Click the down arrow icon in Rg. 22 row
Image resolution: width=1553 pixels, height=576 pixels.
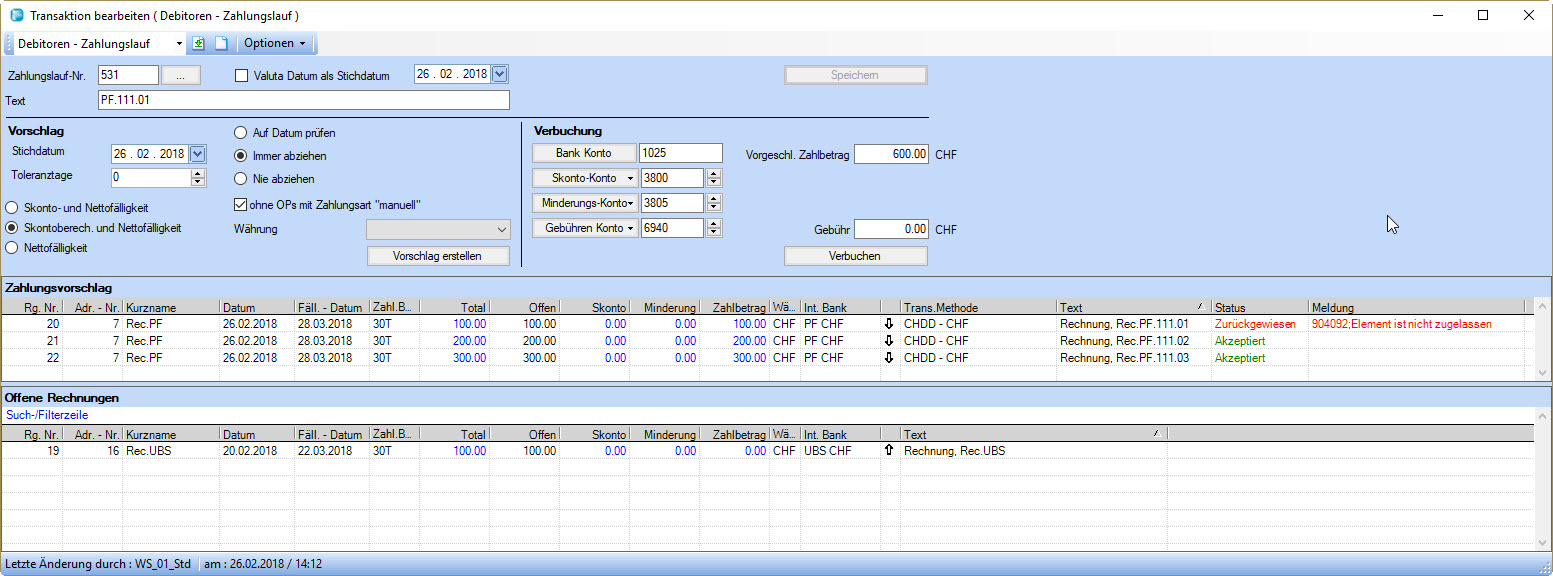pyautogui.click(x=889, y=358)
